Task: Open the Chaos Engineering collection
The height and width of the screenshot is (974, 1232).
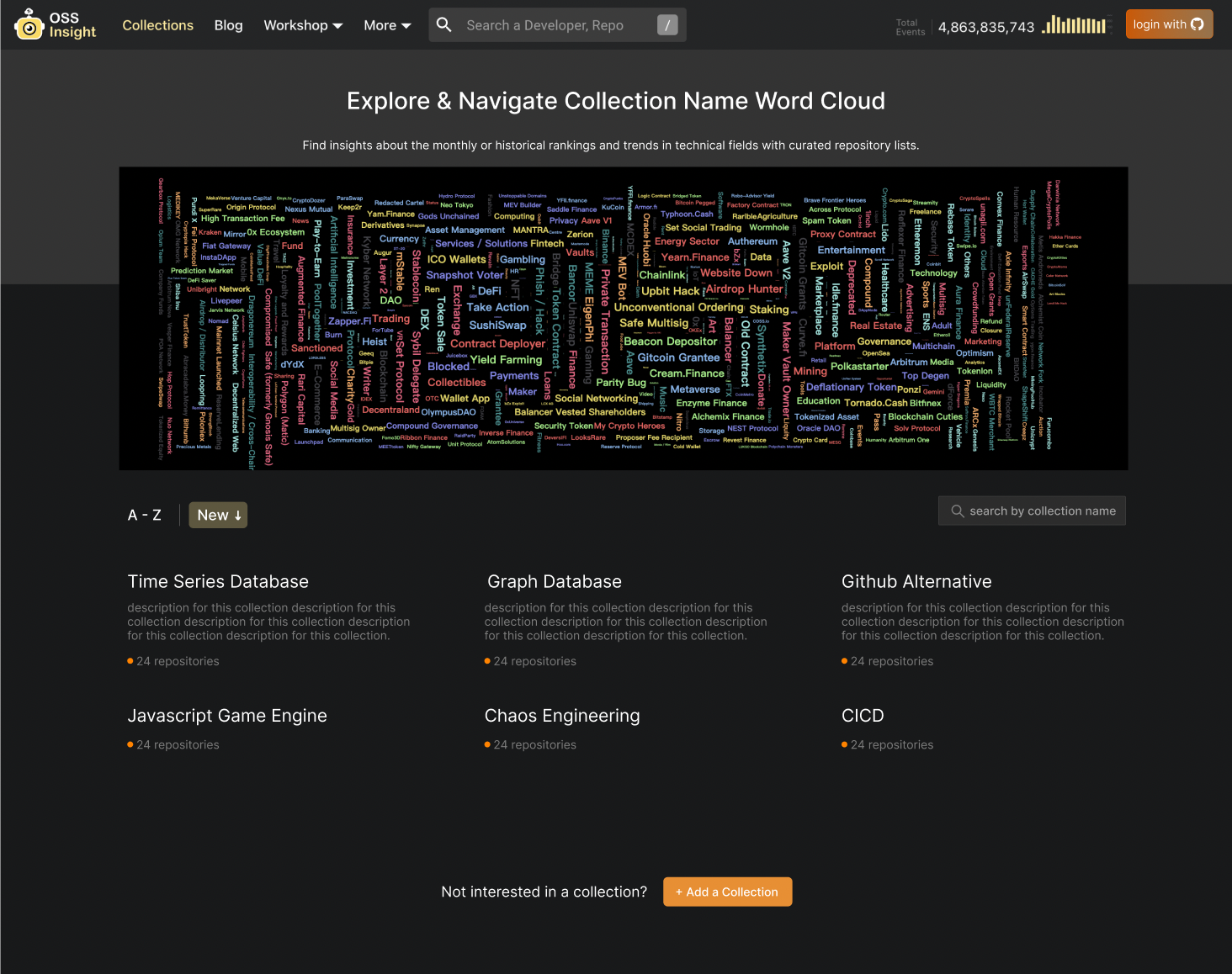Action: tap(562, 716)
